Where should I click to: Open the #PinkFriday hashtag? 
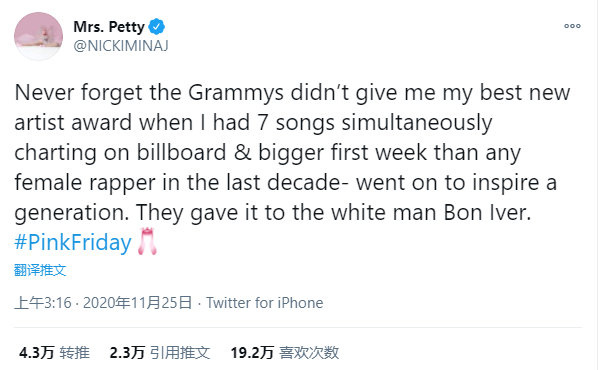pos(73,242)
